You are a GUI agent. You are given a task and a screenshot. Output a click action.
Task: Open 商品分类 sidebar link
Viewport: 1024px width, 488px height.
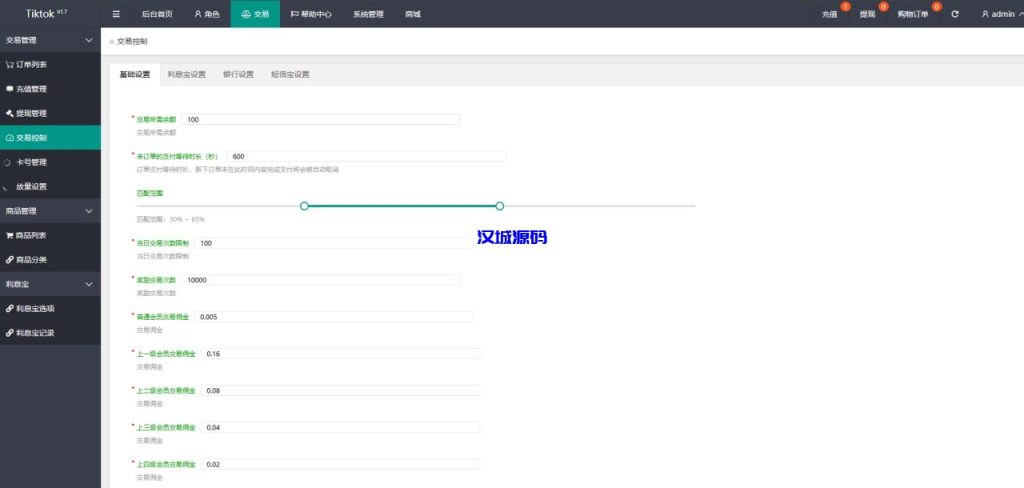[30, 259]
